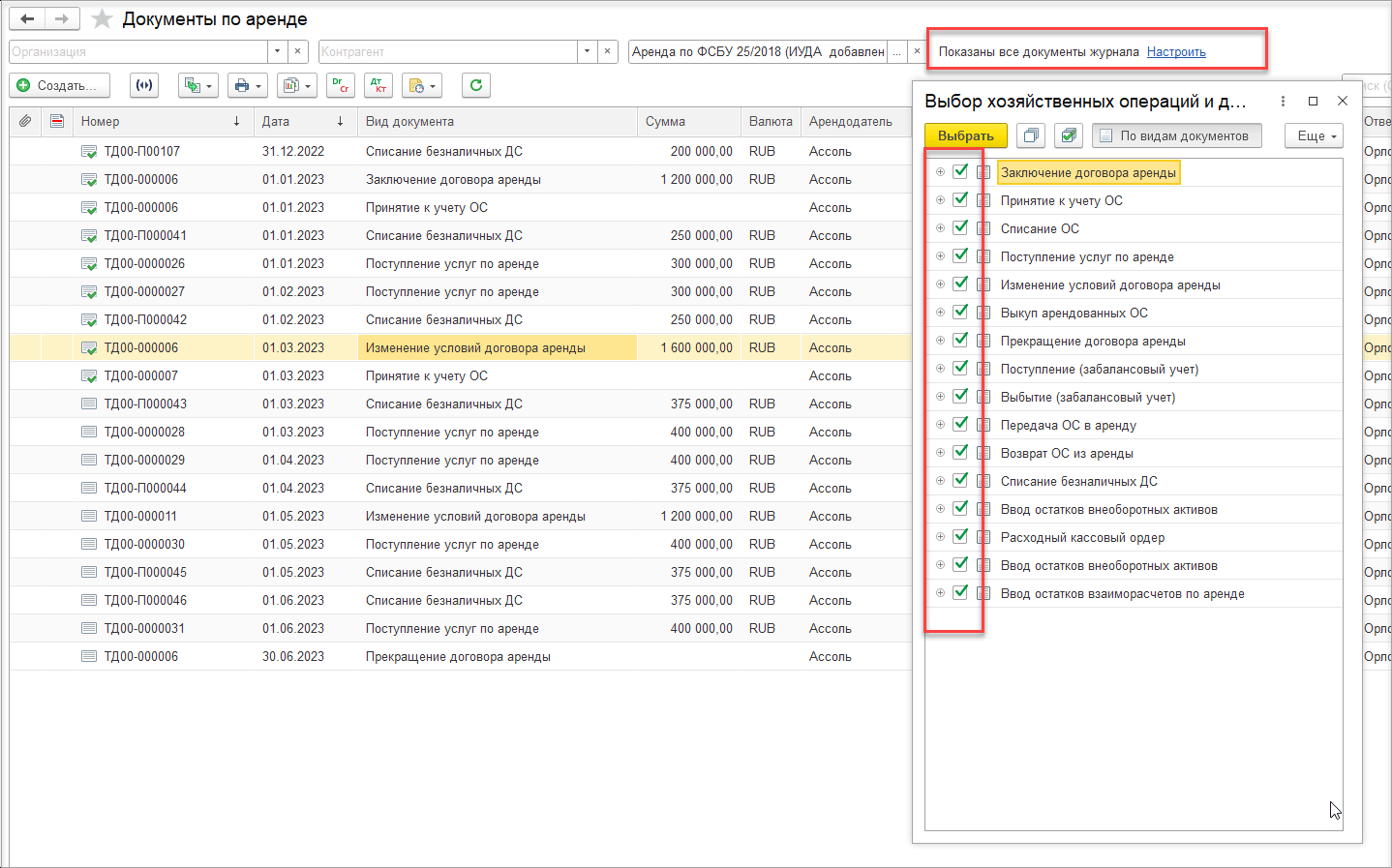Open the Еще menu
Screen dimensions: 1392x868
tap(1314, 135)
